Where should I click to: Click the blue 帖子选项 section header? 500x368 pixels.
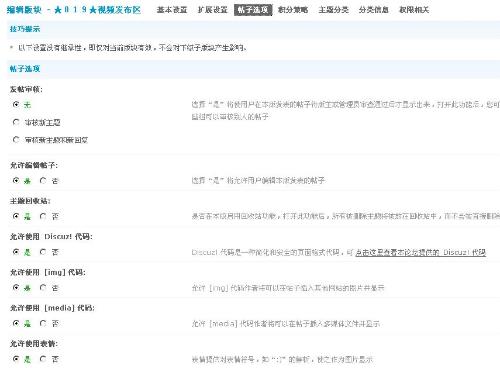(25, 69)
